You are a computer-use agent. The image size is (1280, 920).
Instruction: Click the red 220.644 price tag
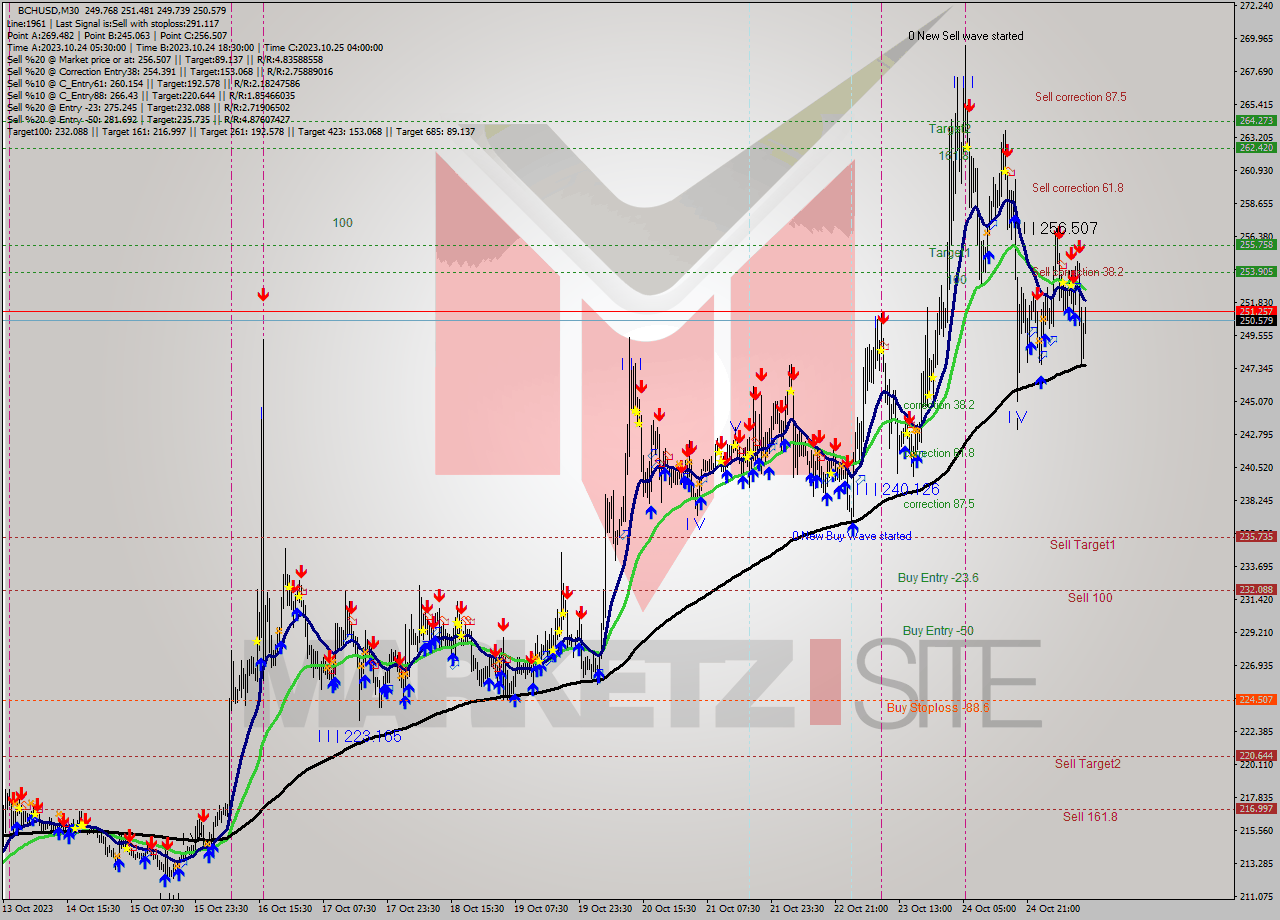(x=1256, y=755)
